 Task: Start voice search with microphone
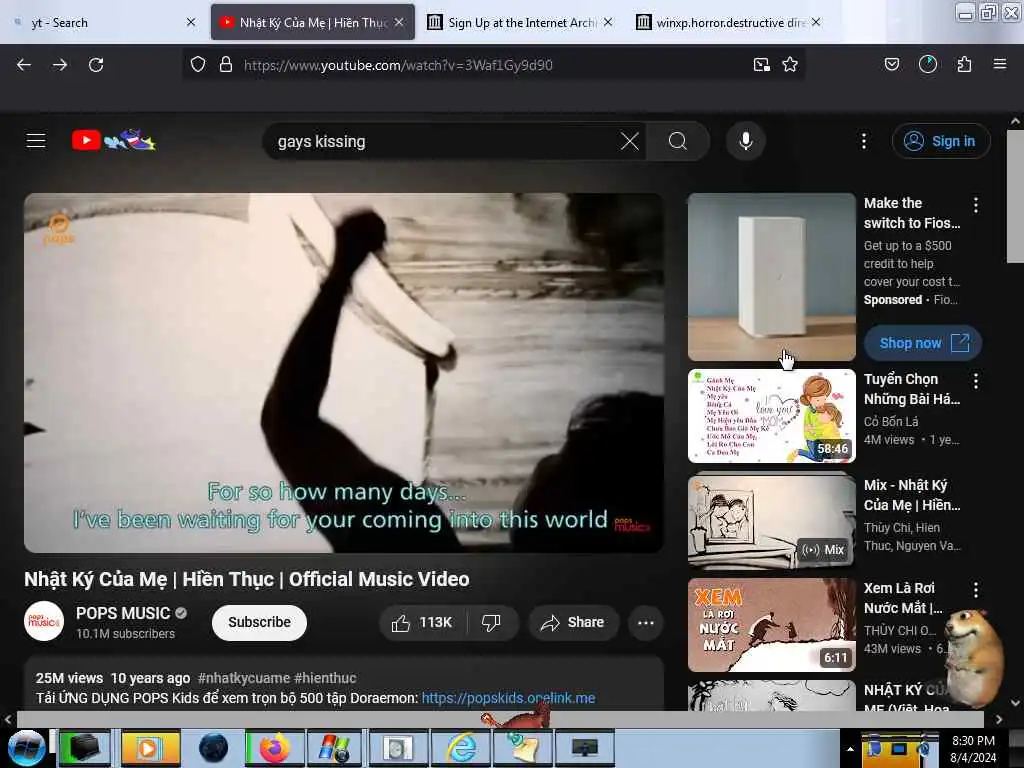point(746,141)
